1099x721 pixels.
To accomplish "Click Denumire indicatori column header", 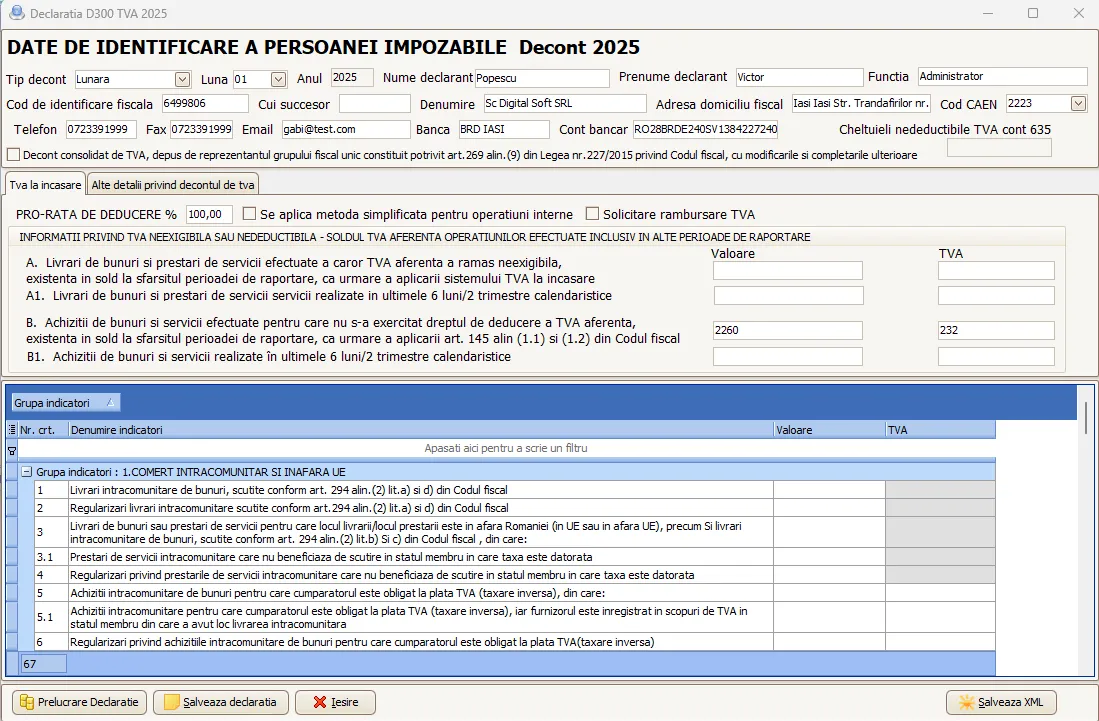I will [421, 430].
